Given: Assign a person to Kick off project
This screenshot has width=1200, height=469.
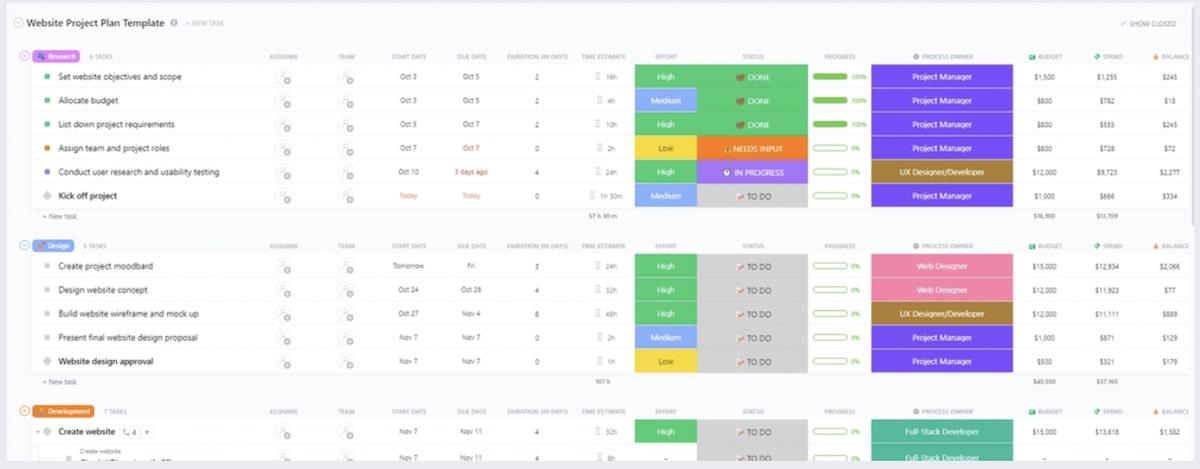Looking at the screenshot, I should (283, 196).
